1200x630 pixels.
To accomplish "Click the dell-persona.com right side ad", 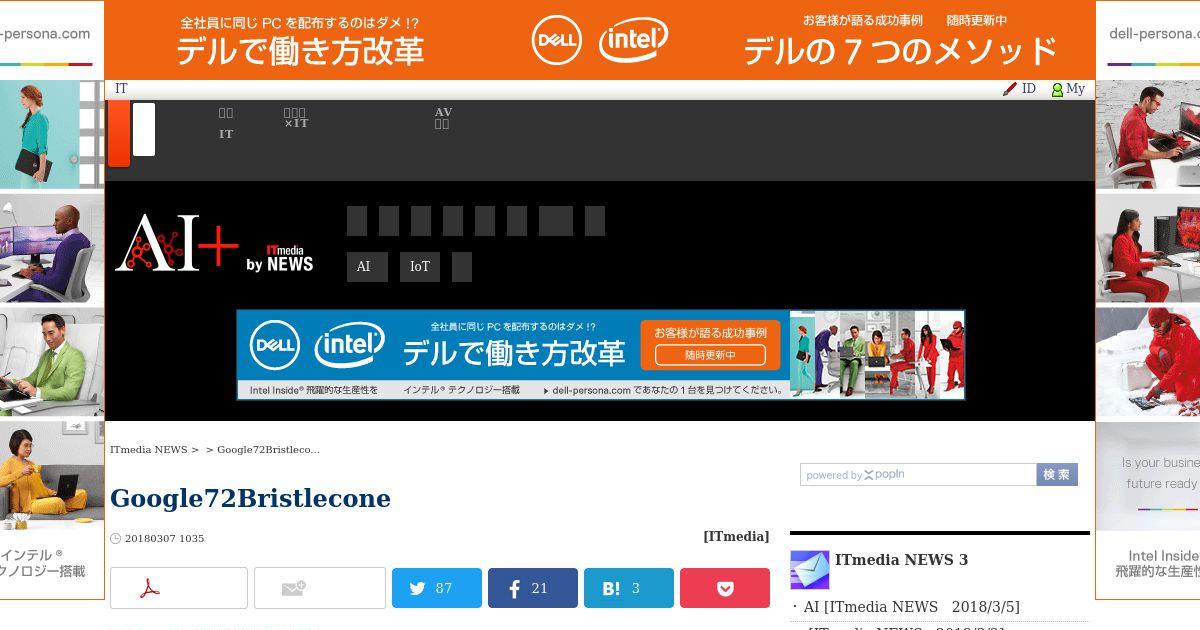I will [x=1148, y=300].
